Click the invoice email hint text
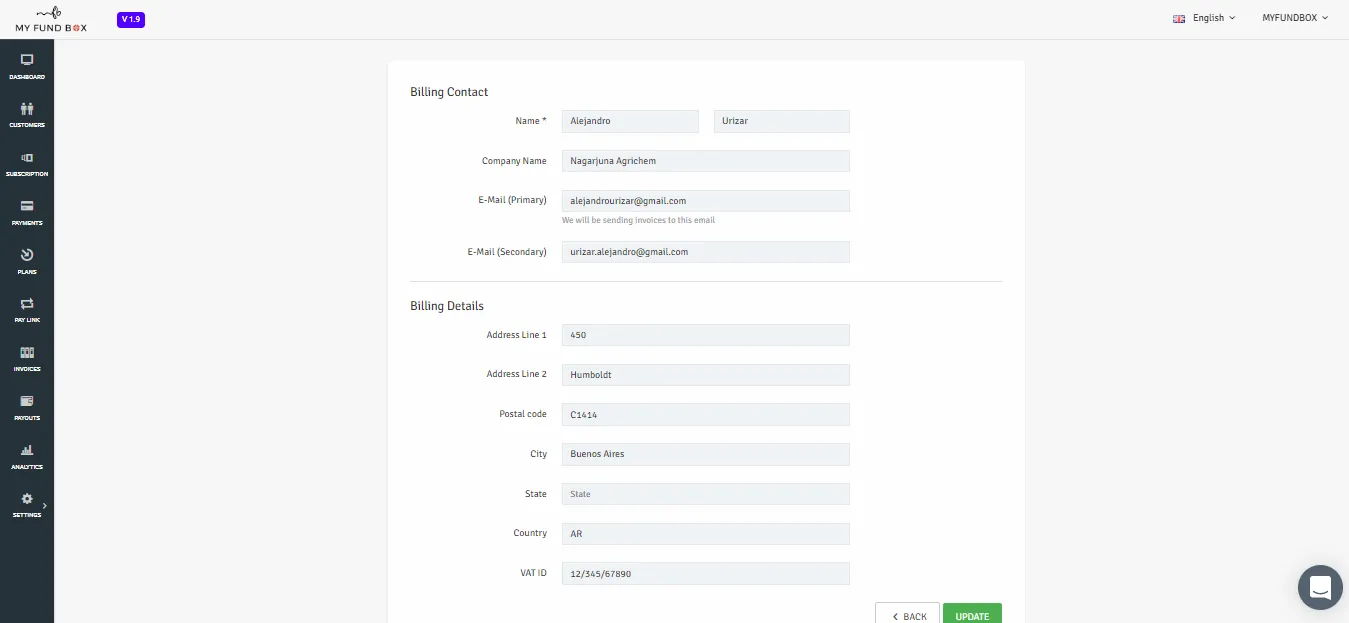1349x623 pixels. tap(638, 220)
